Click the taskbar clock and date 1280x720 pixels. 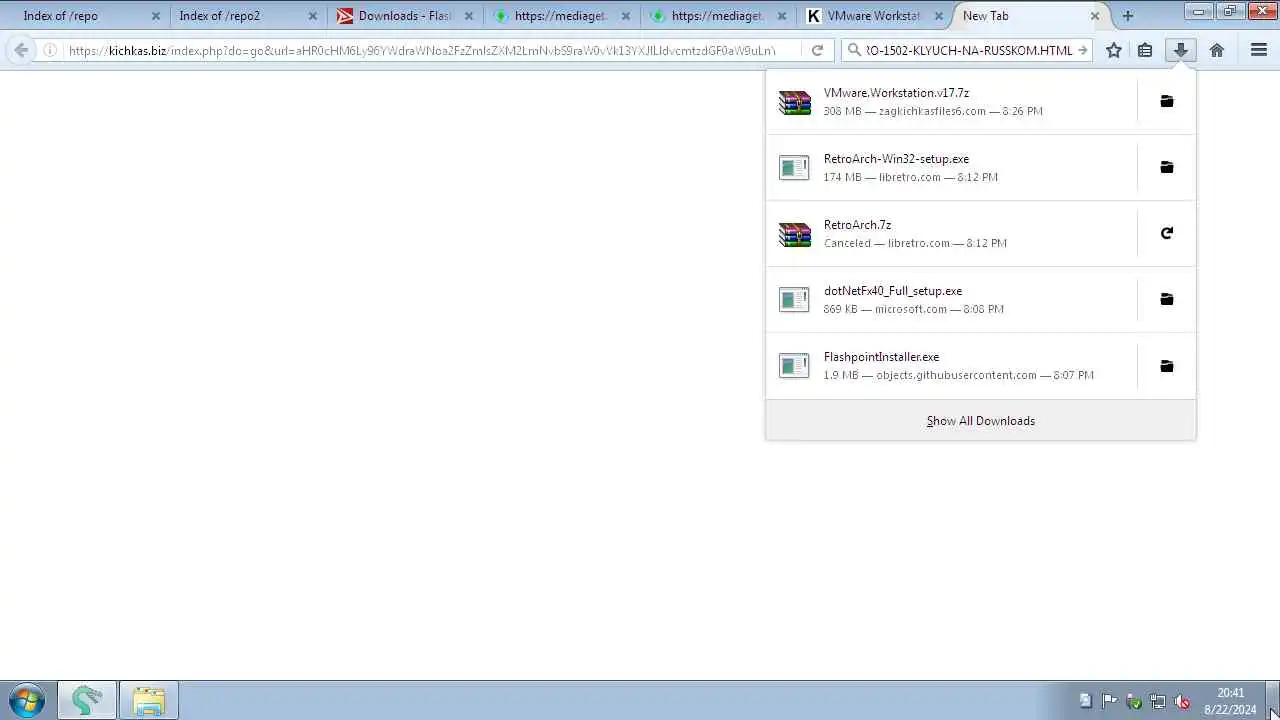click(1230, 701)
